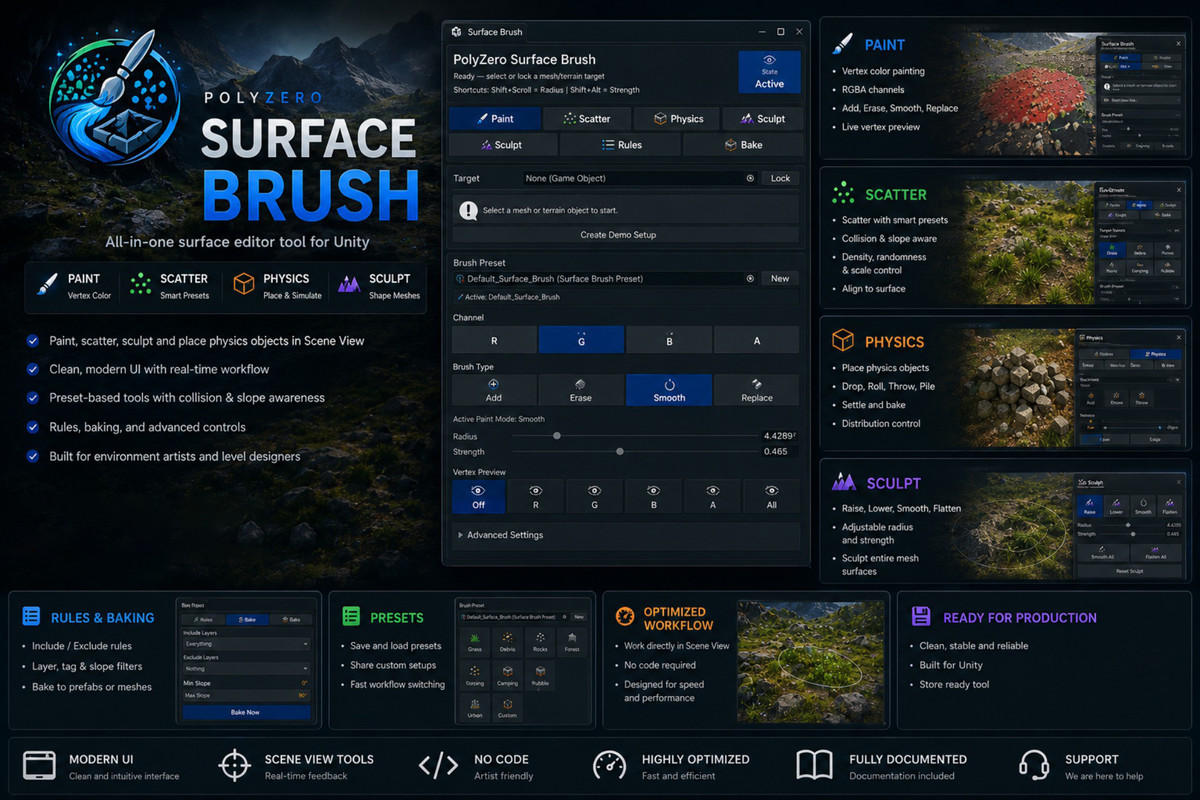Click Raise in the Sculpt mini panel
1200x800 pixels.
pyautogui.click(x=1090, y=506)
